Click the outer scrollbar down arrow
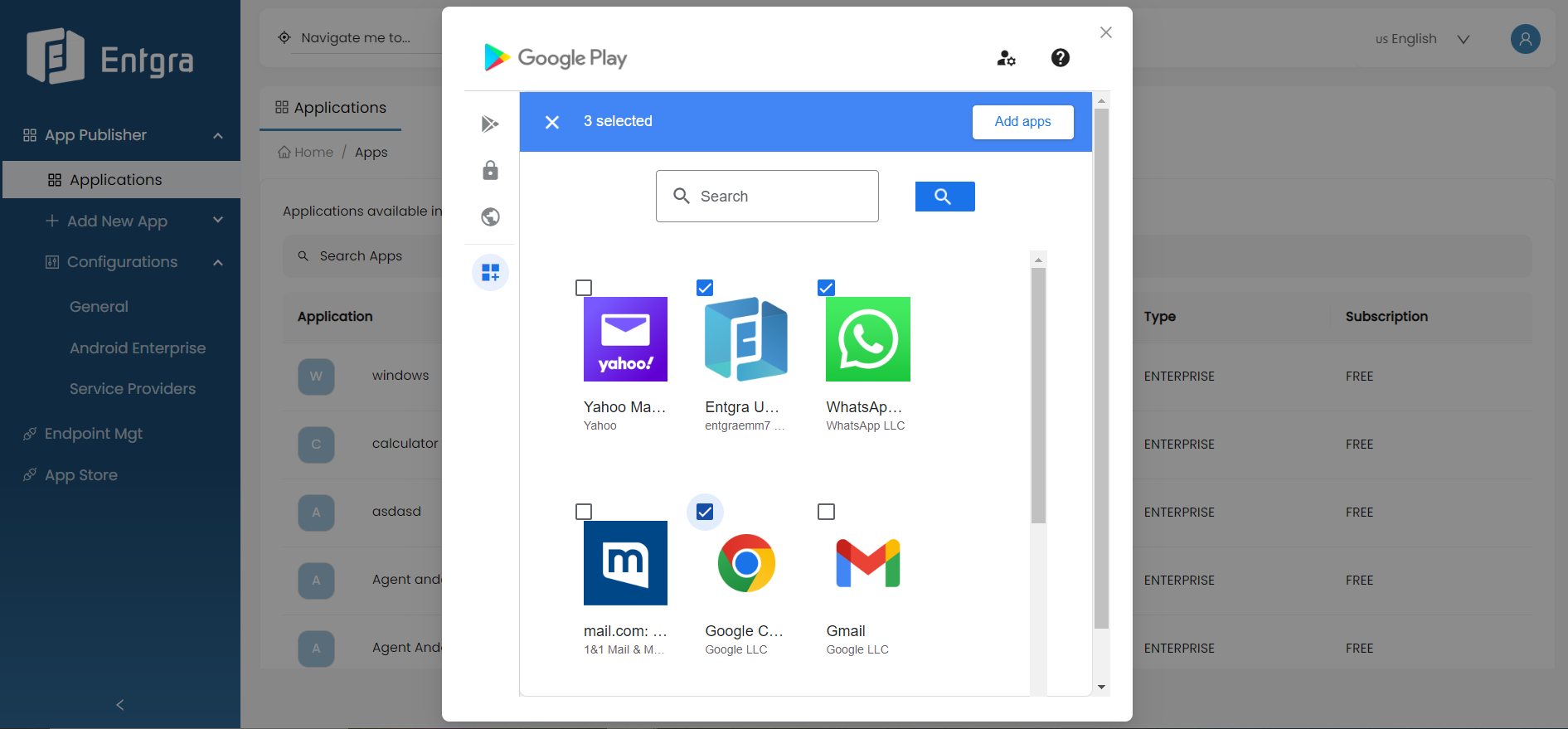 coord(1101,687)
